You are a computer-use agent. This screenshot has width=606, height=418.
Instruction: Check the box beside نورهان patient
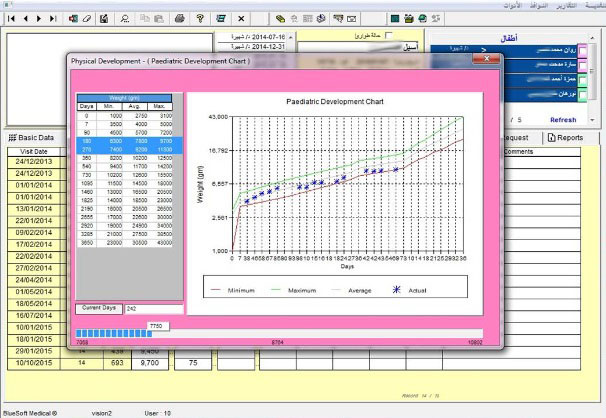click(x=582, y=95)
